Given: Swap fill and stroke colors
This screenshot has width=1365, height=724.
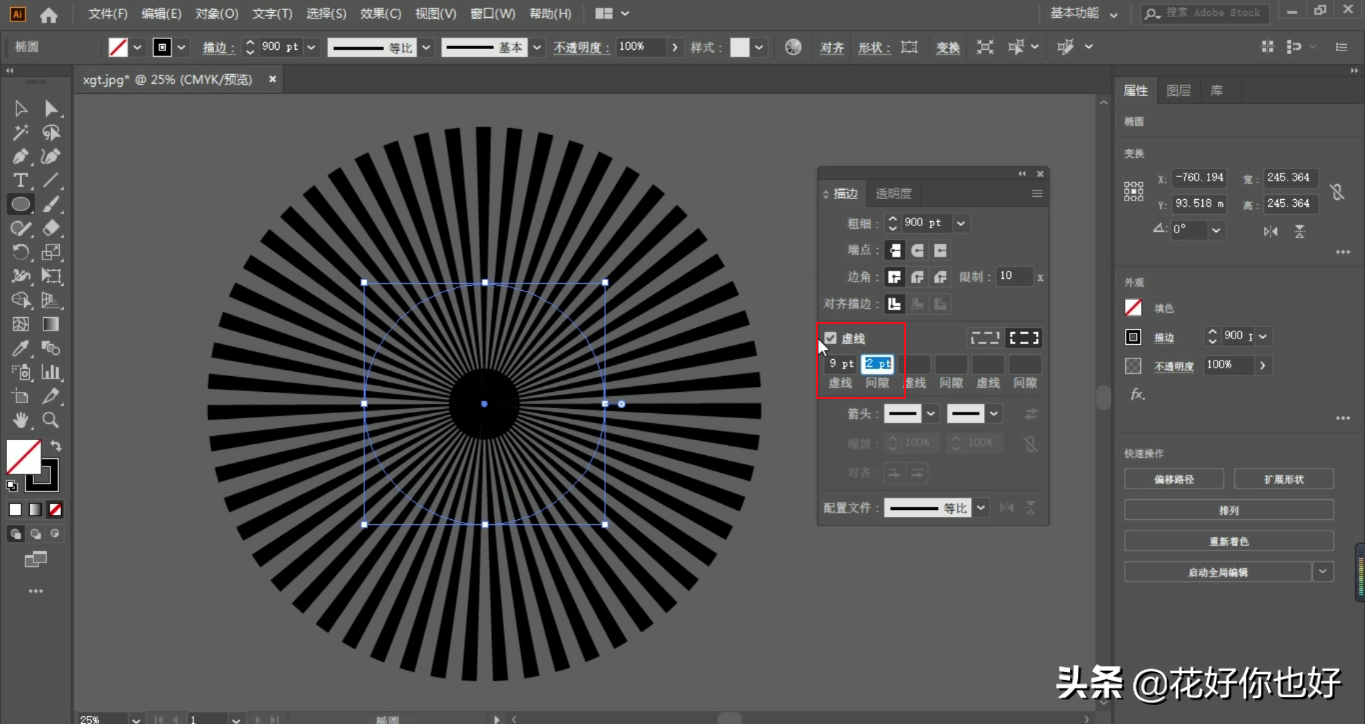Looking at the screenshot, I should tap(56, 446).
